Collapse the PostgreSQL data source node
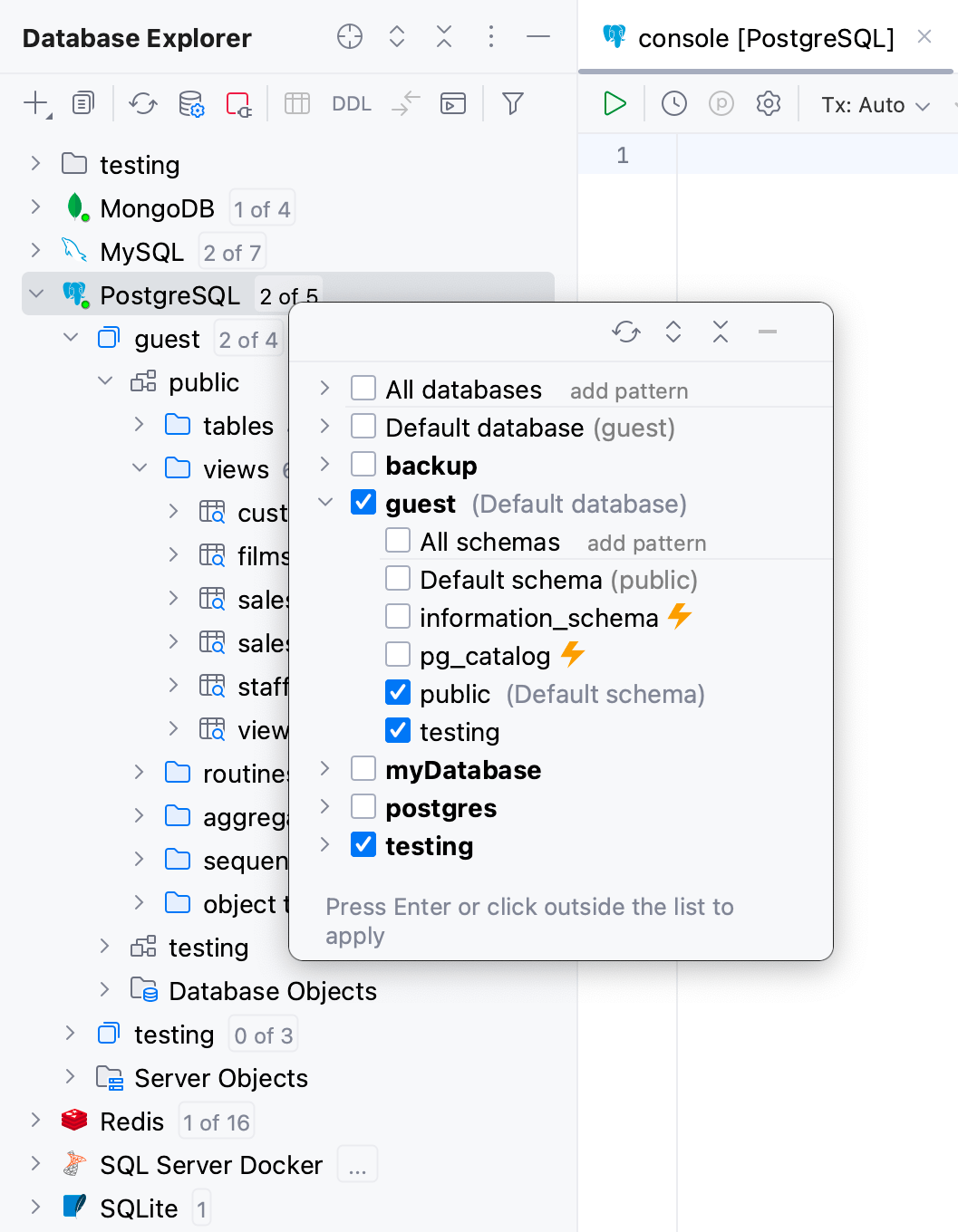 tap(36, 294)
